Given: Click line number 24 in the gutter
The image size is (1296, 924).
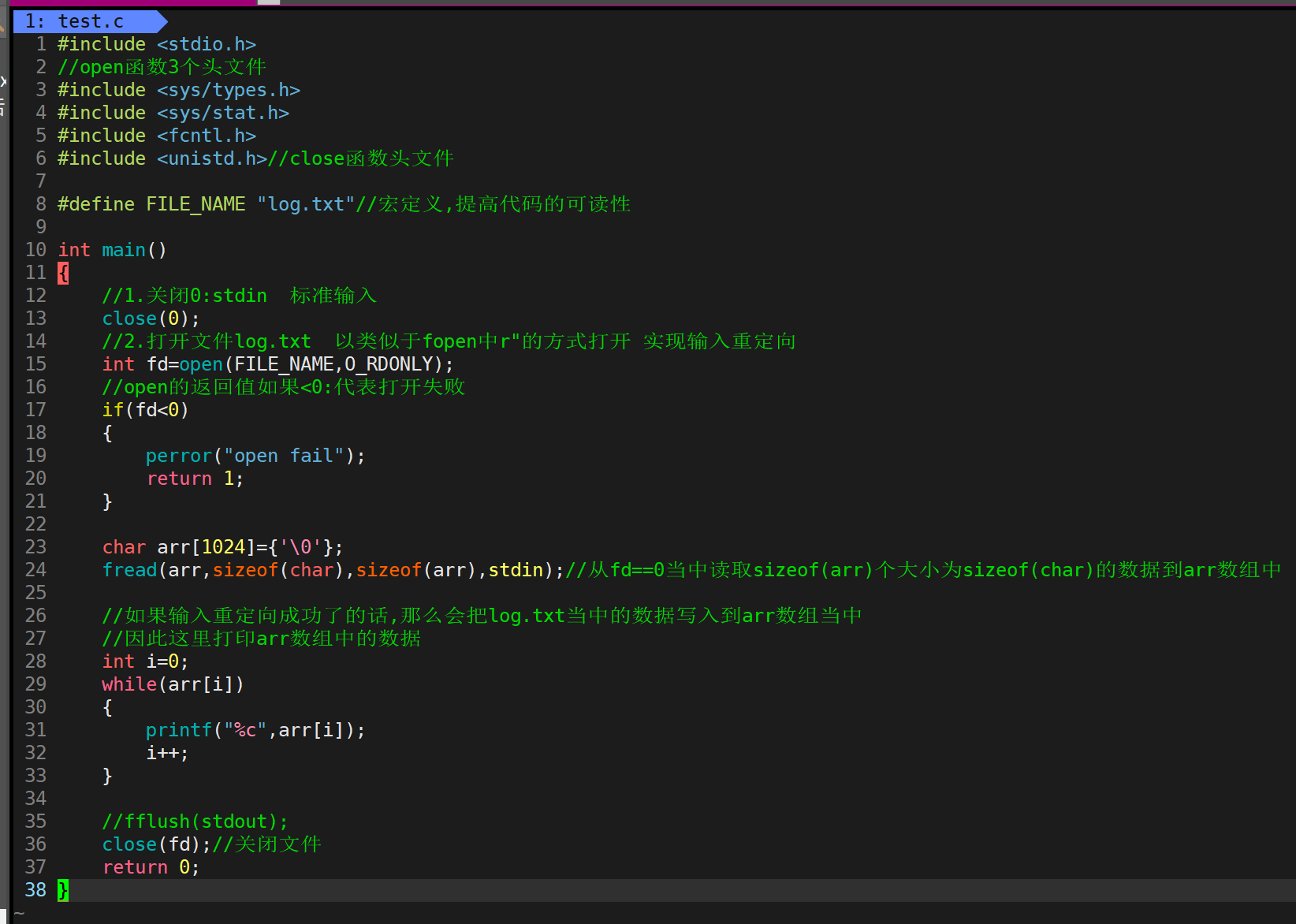Looking at the screenshot, I should 35,570.
